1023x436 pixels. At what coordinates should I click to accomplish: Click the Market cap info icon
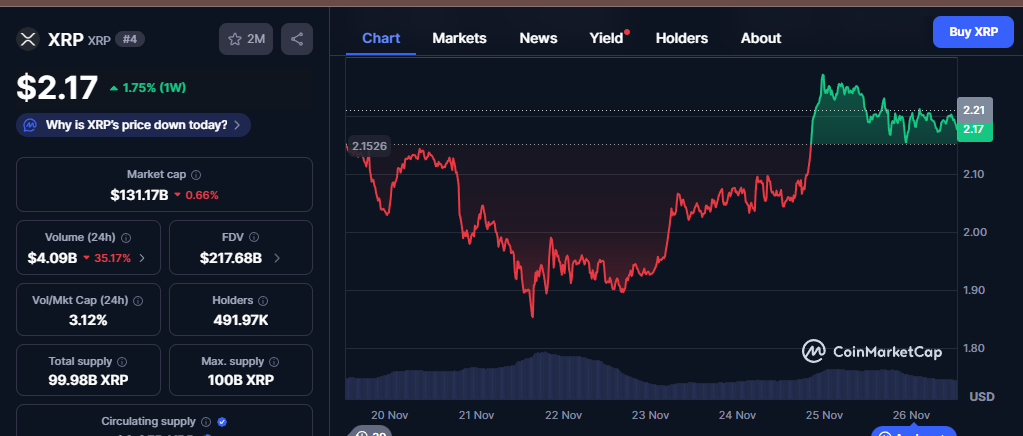[196, 174]
